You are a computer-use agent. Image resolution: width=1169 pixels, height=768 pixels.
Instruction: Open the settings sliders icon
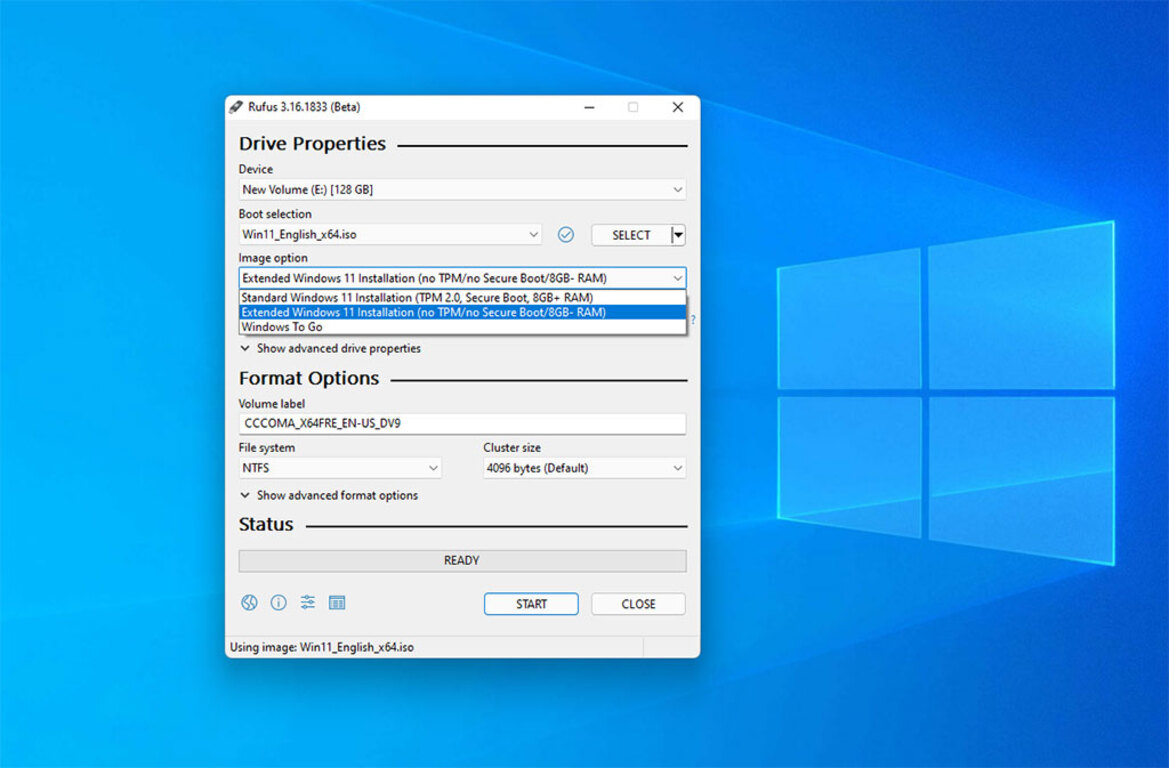pyautogui.click(x=307, y=602)
